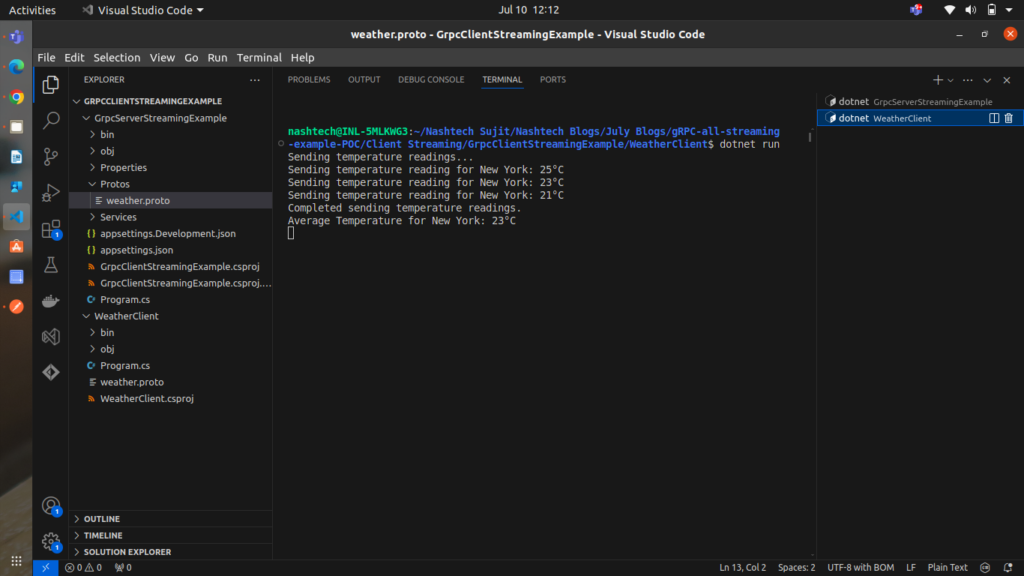The image size is (1024, 576).
Task: Open the Terminal menu in menu bar
Action: coord(258,58)
